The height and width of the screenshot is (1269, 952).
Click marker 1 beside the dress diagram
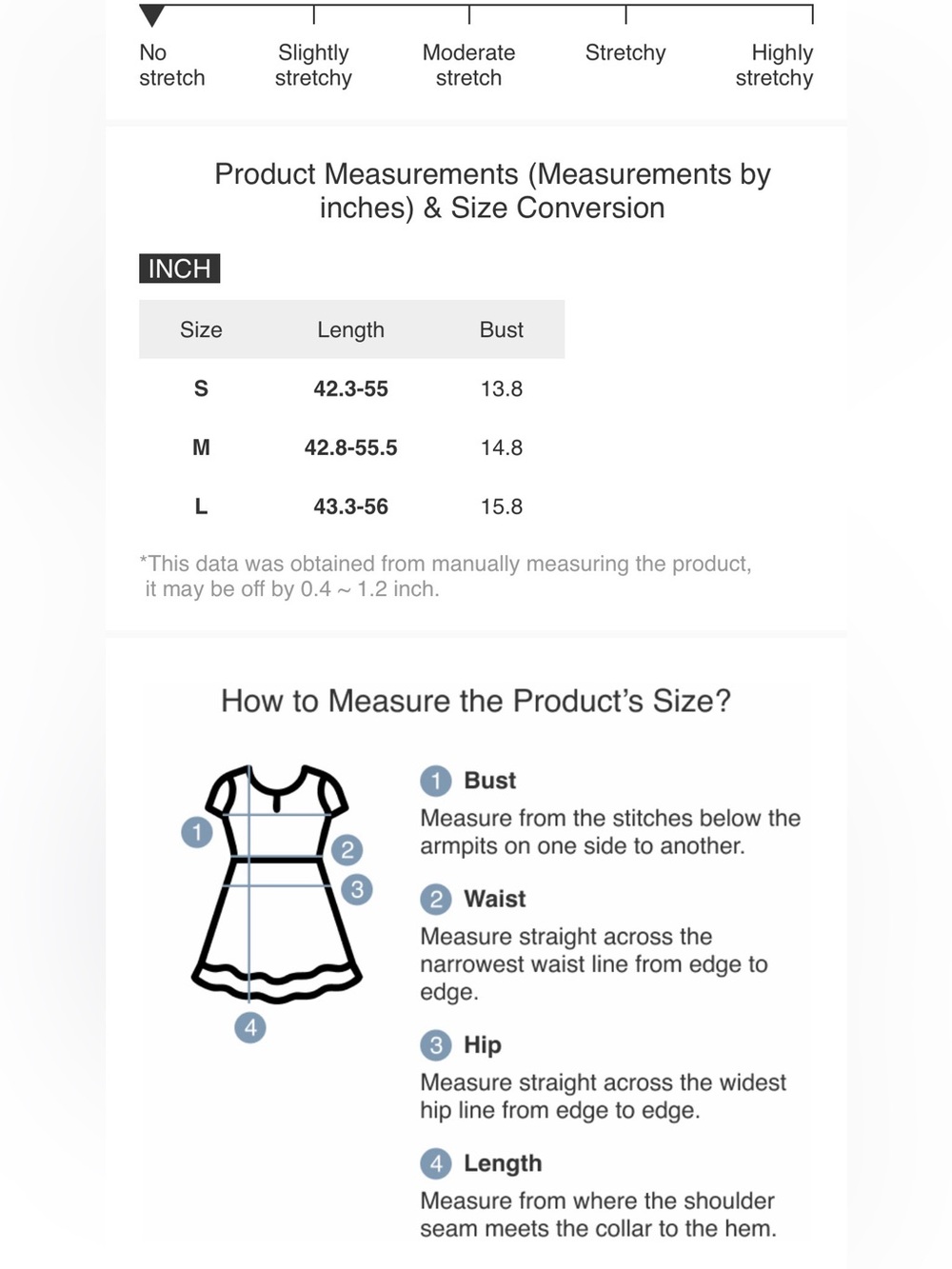tap(197, 832)
